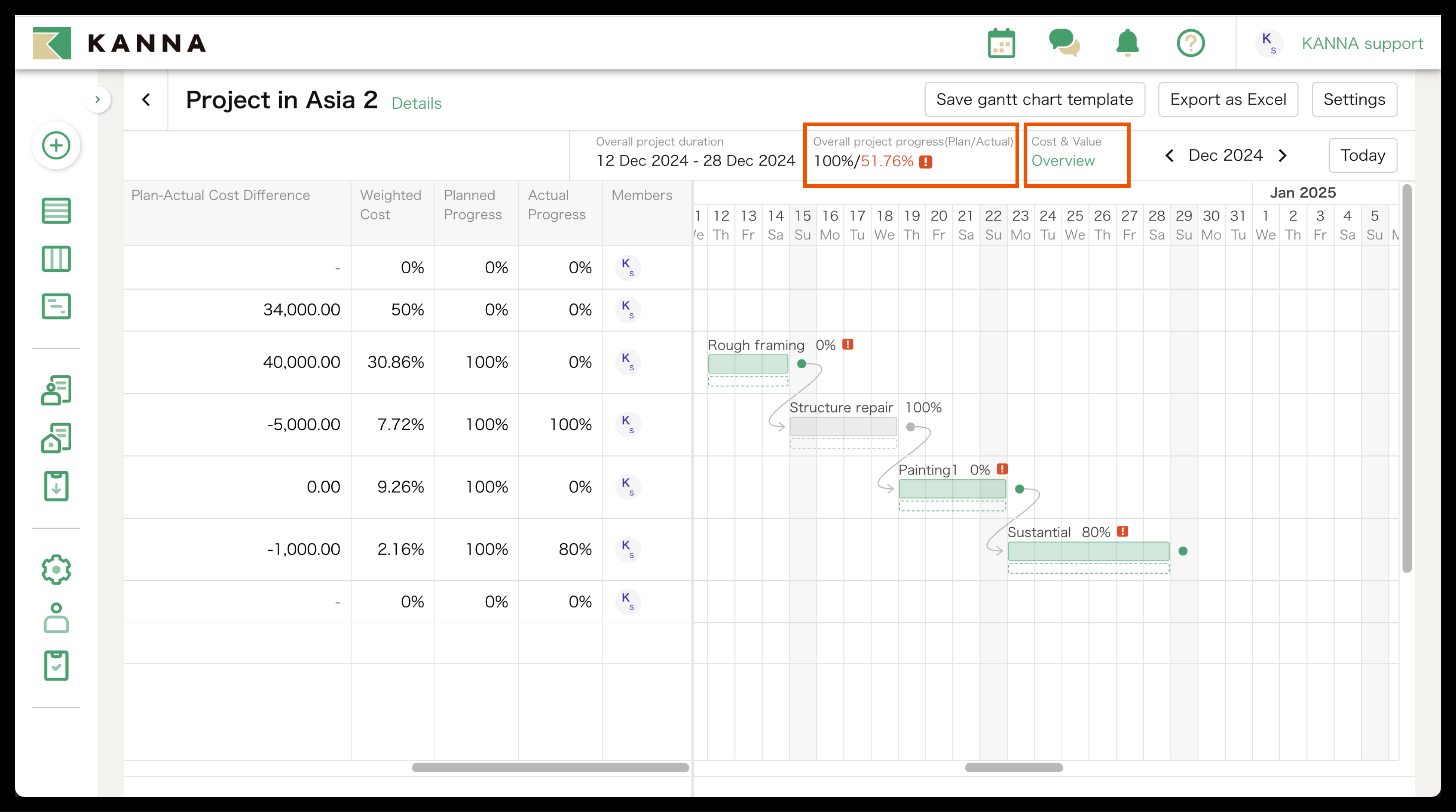
Task: Click Save gantt chart template button
Action: (1034, 100)
